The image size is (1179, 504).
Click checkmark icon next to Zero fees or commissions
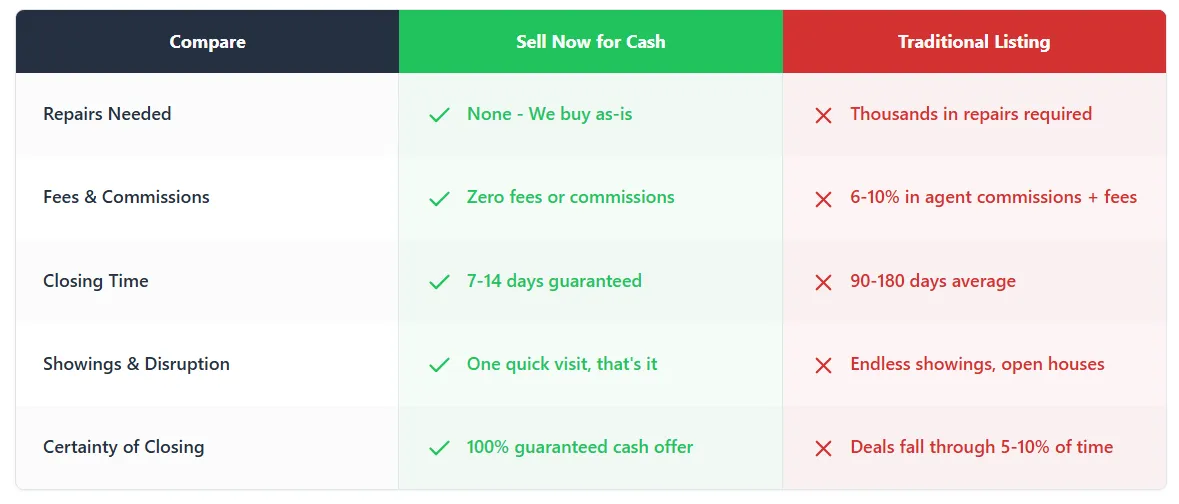[x=439, y=199]
